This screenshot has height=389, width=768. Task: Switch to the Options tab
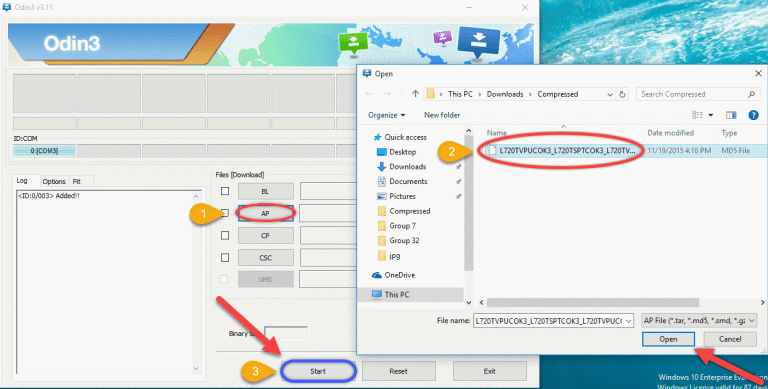[54, 181]
